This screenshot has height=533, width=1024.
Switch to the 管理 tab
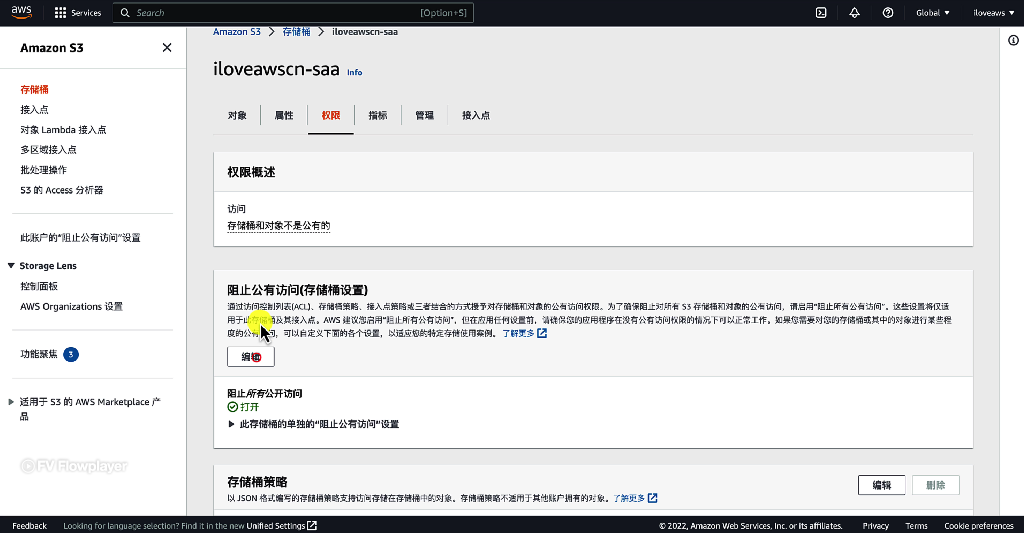point(424,115)
